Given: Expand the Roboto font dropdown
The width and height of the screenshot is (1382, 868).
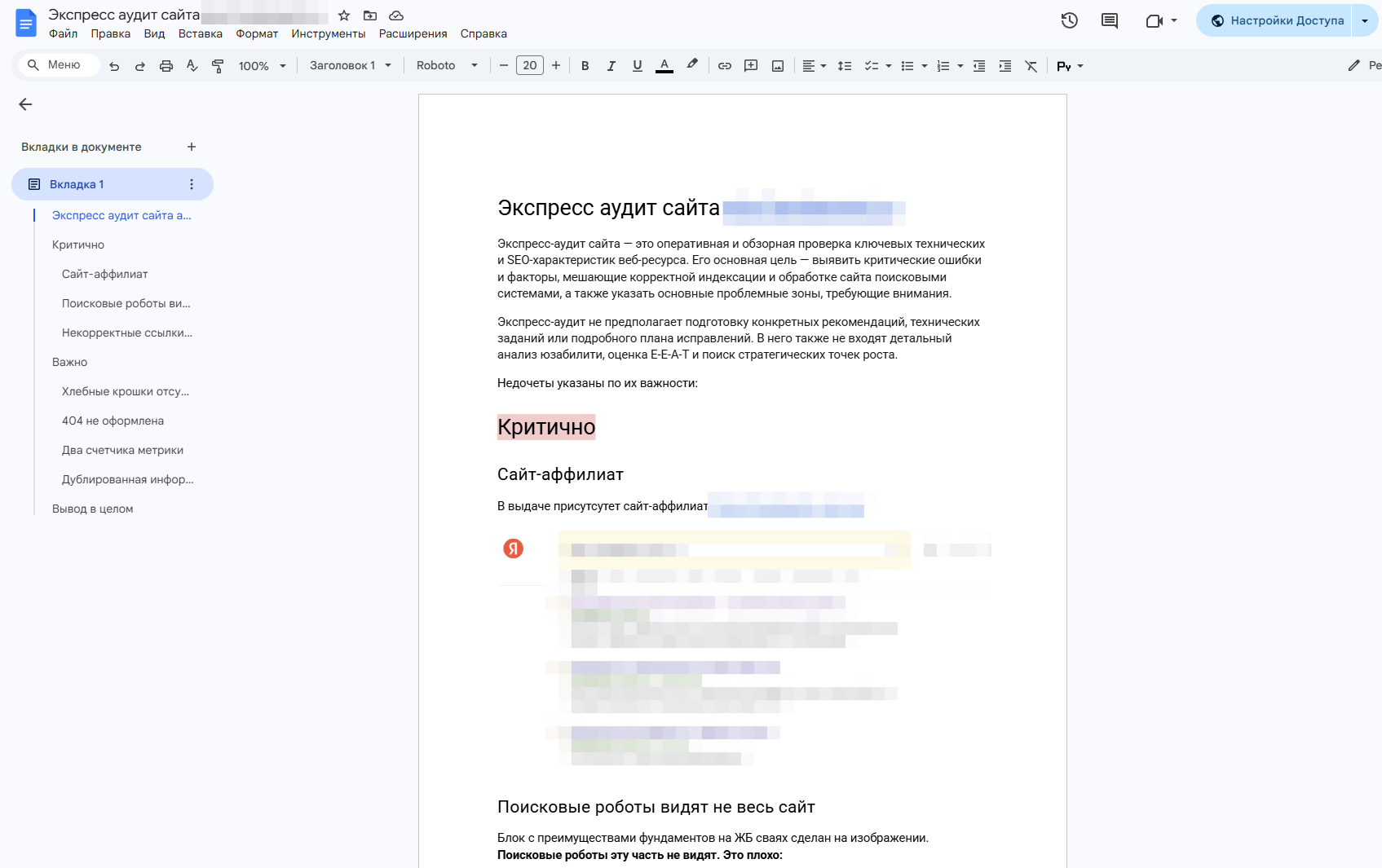Looking at the screenshot, I should 446,65.
